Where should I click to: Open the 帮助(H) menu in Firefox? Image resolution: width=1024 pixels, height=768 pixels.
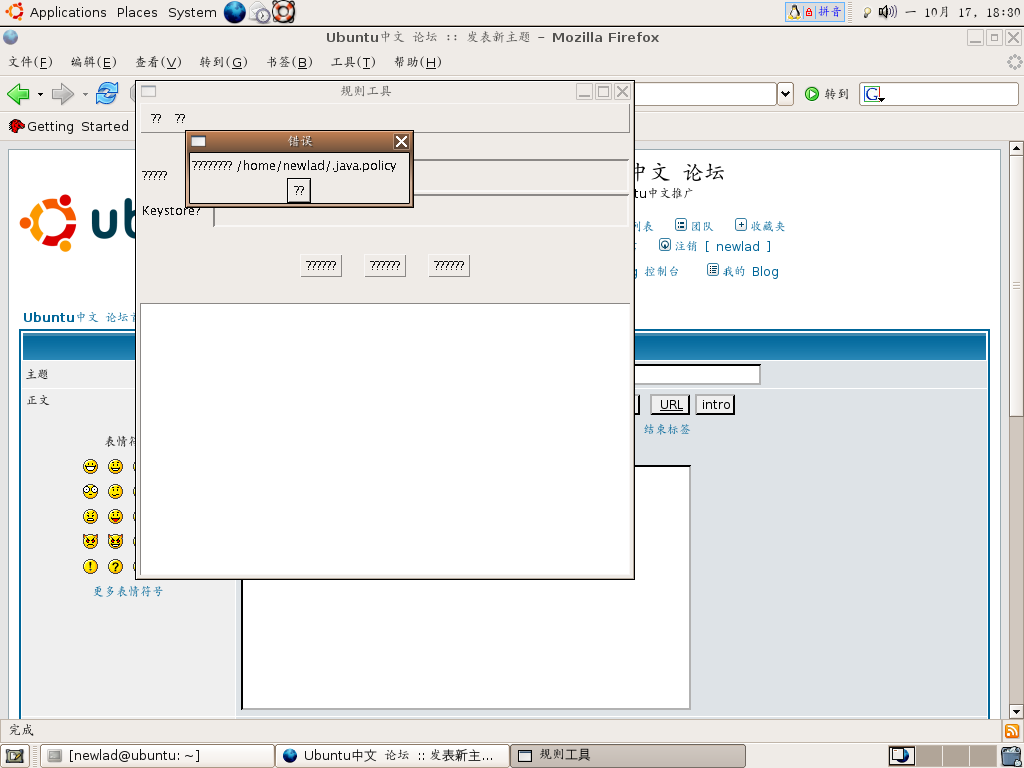click(x=418, y=62)
